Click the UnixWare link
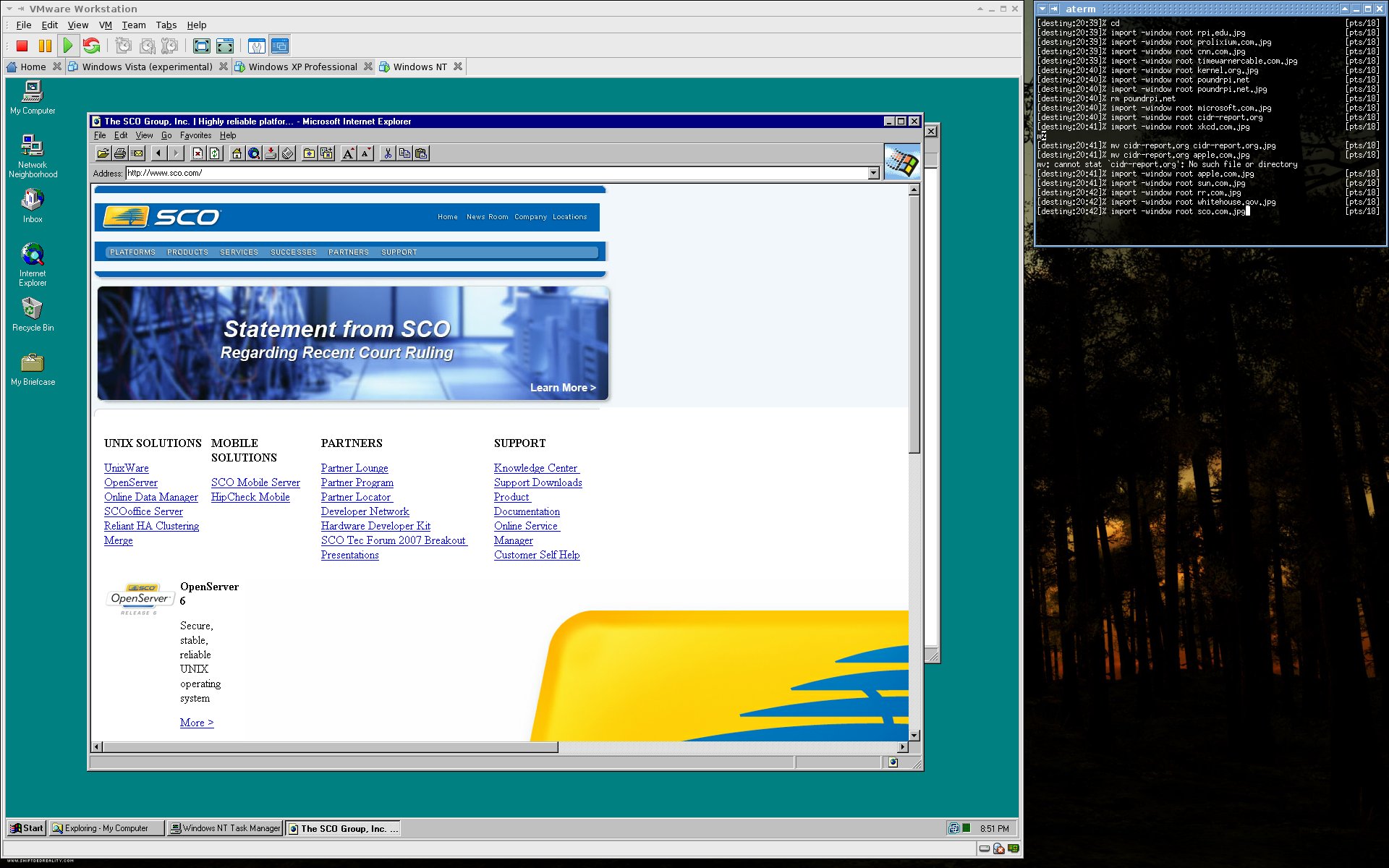The height and width of the screenshot is (868, 1389). (127, 469)
